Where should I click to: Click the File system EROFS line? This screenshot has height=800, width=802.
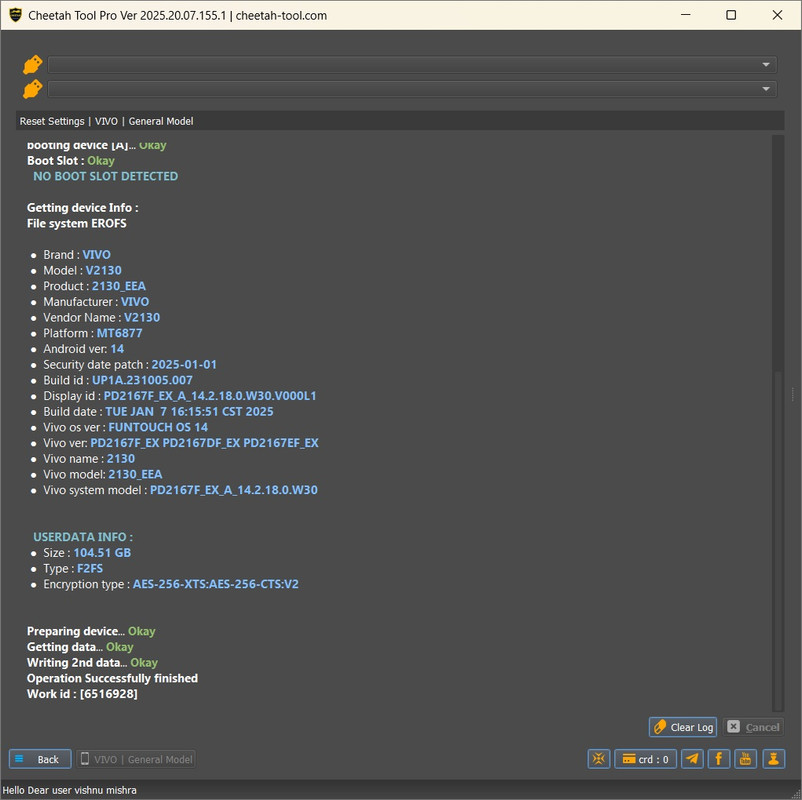click(77, 224)
